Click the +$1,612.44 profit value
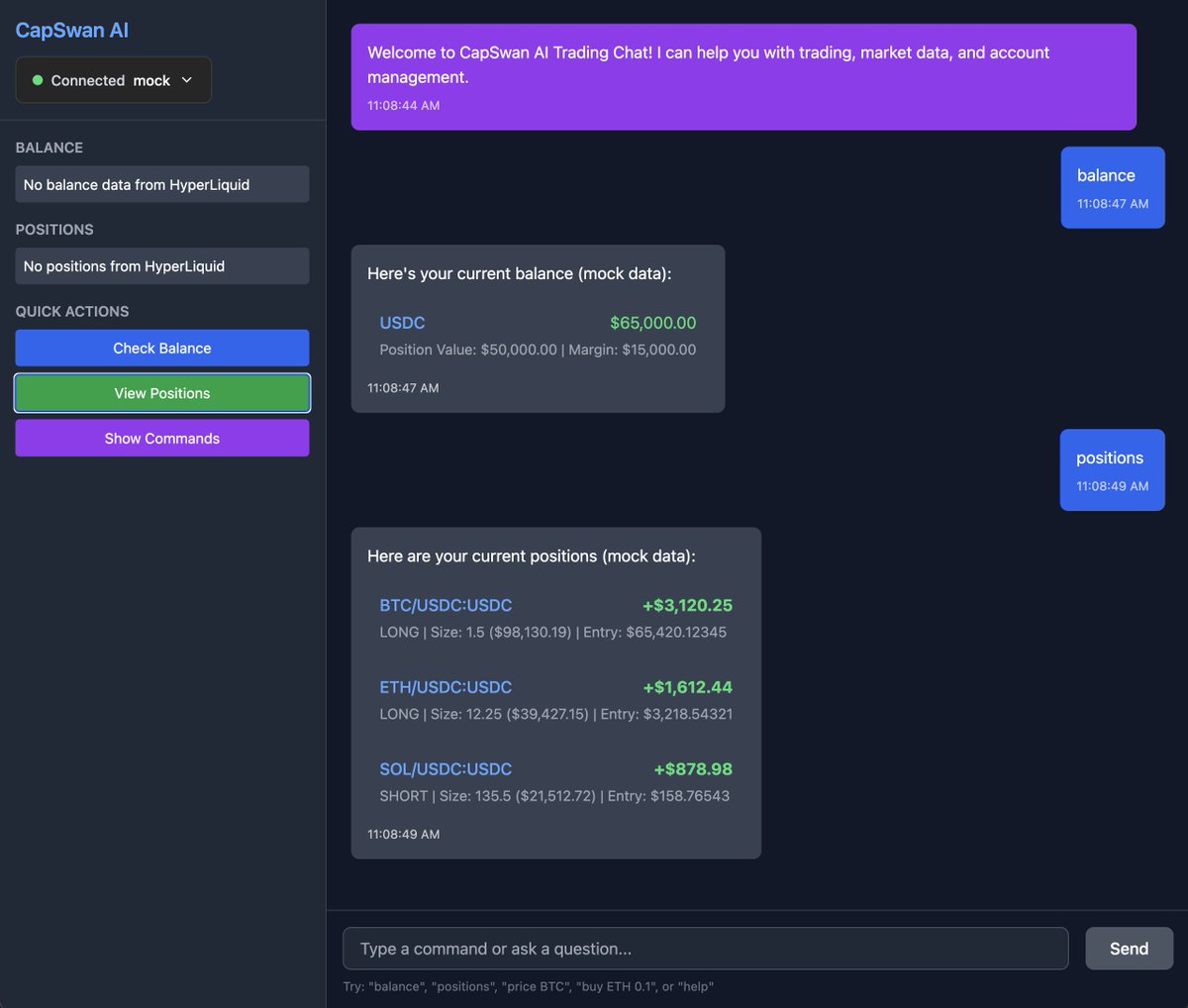 (x=687, y=687)
